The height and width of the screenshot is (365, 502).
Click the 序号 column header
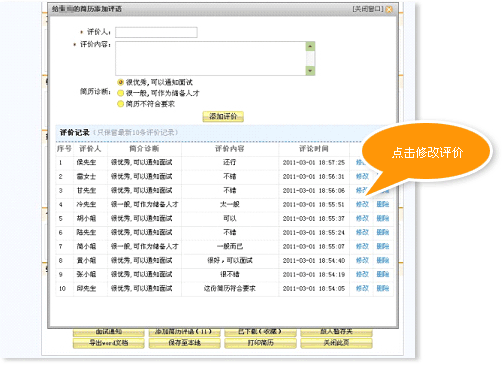[64, 149]
